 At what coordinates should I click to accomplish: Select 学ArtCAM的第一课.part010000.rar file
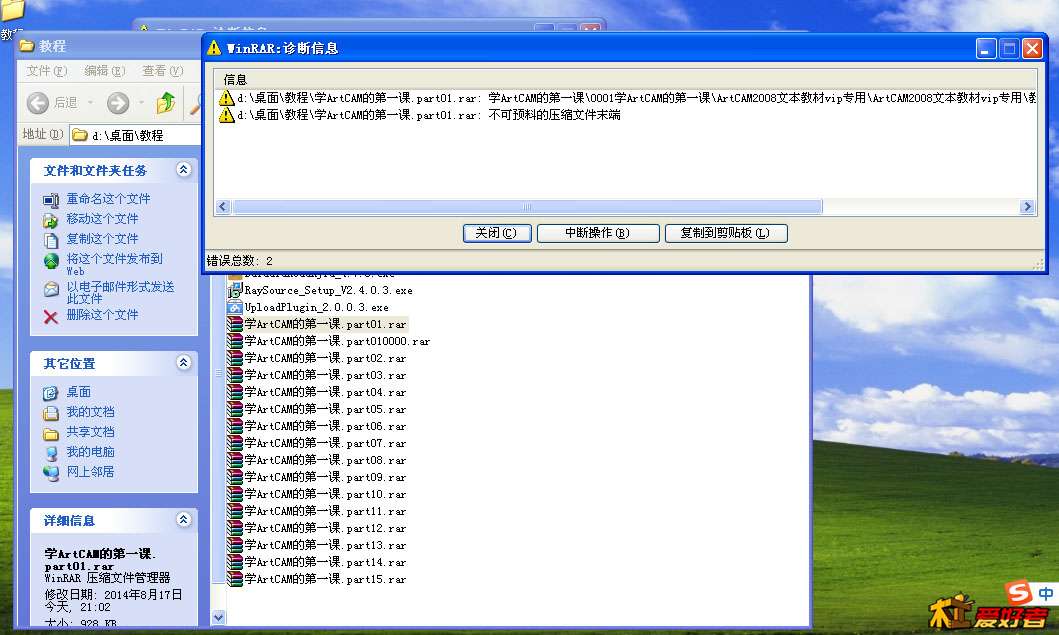pyautogui.click(x=329, y=341)
